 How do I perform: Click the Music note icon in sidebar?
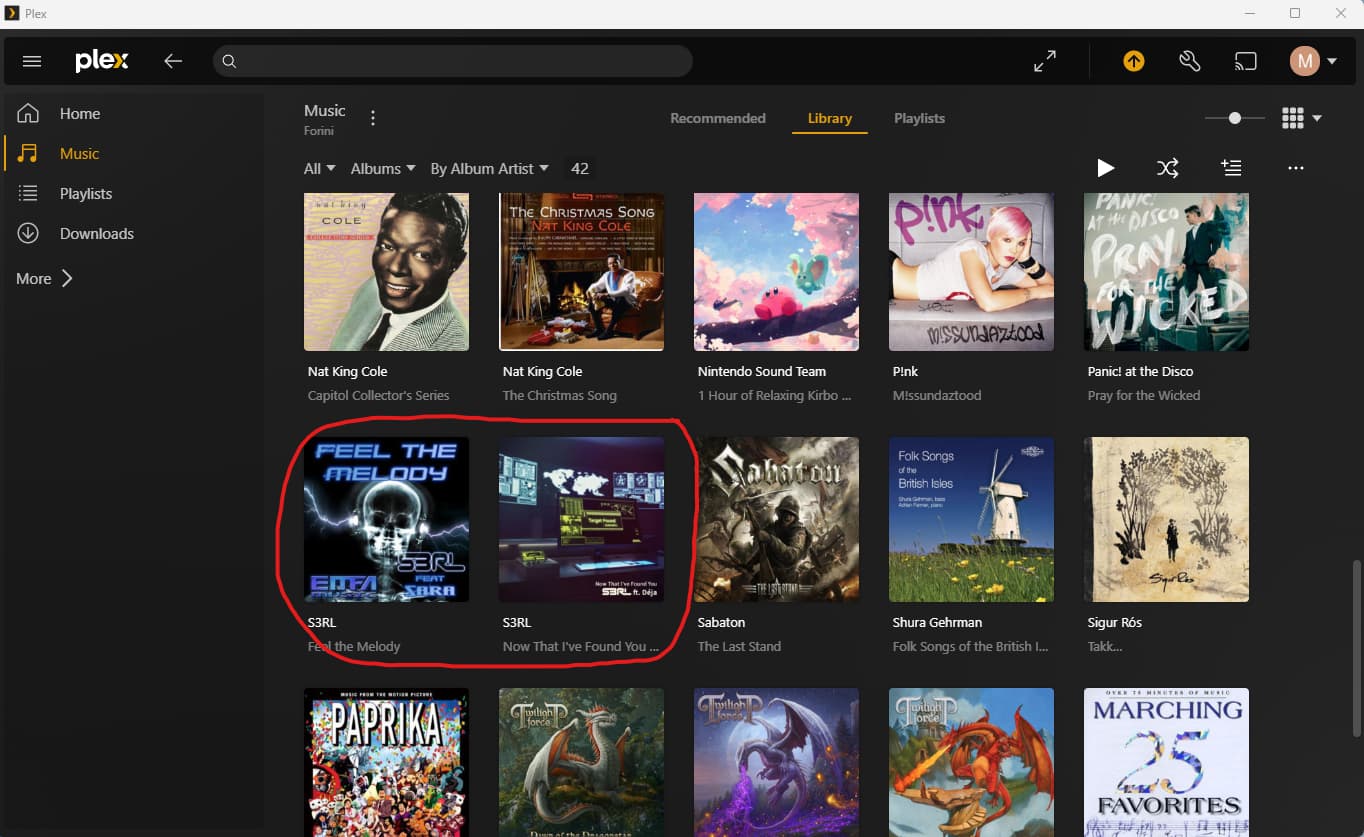click(28, 153)
